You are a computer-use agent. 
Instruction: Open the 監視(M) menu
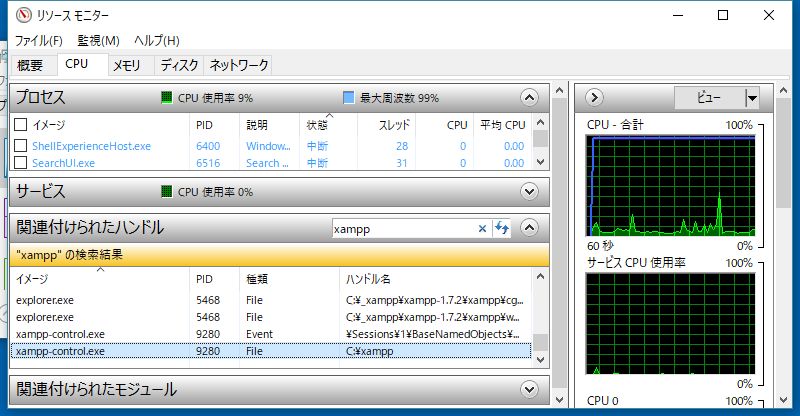pos(98,40)
